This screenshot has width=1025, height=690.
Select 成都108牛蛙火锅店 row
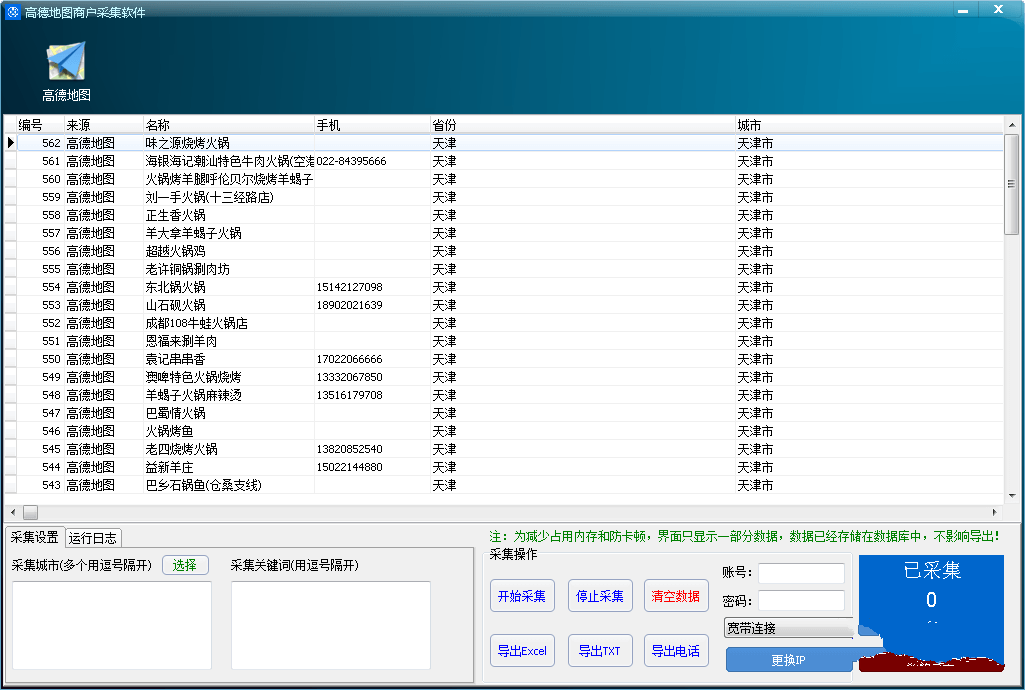click(510, 323)
